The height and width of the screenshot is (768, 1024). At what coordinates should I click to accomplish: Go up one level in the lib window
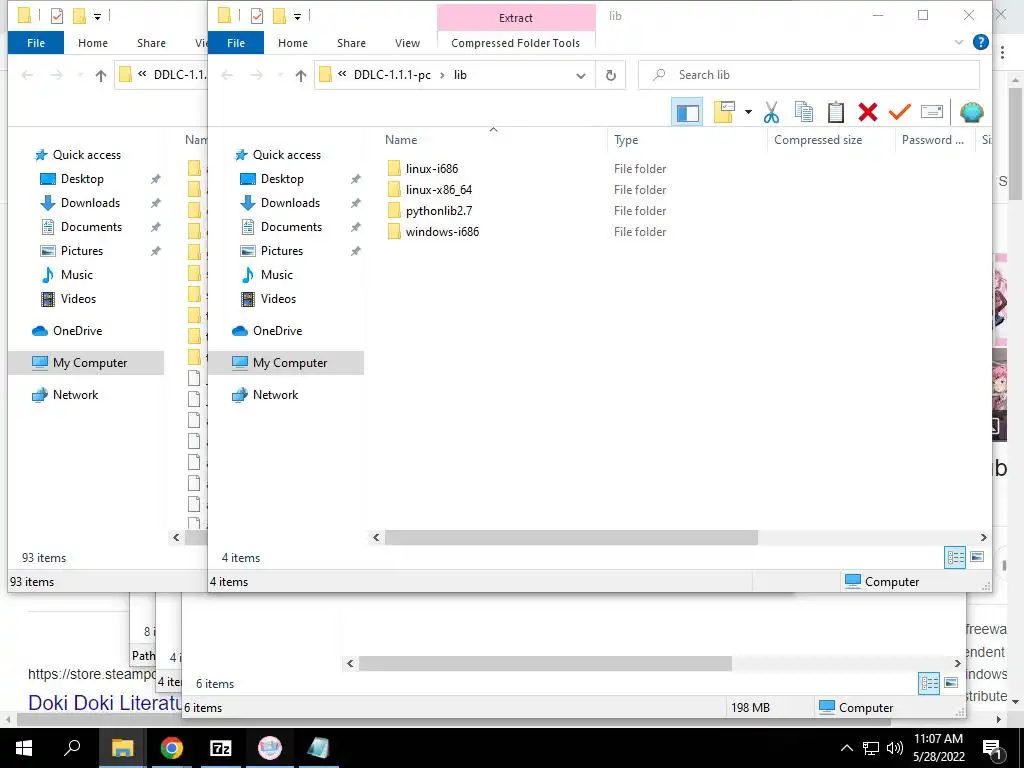[300, 76]
